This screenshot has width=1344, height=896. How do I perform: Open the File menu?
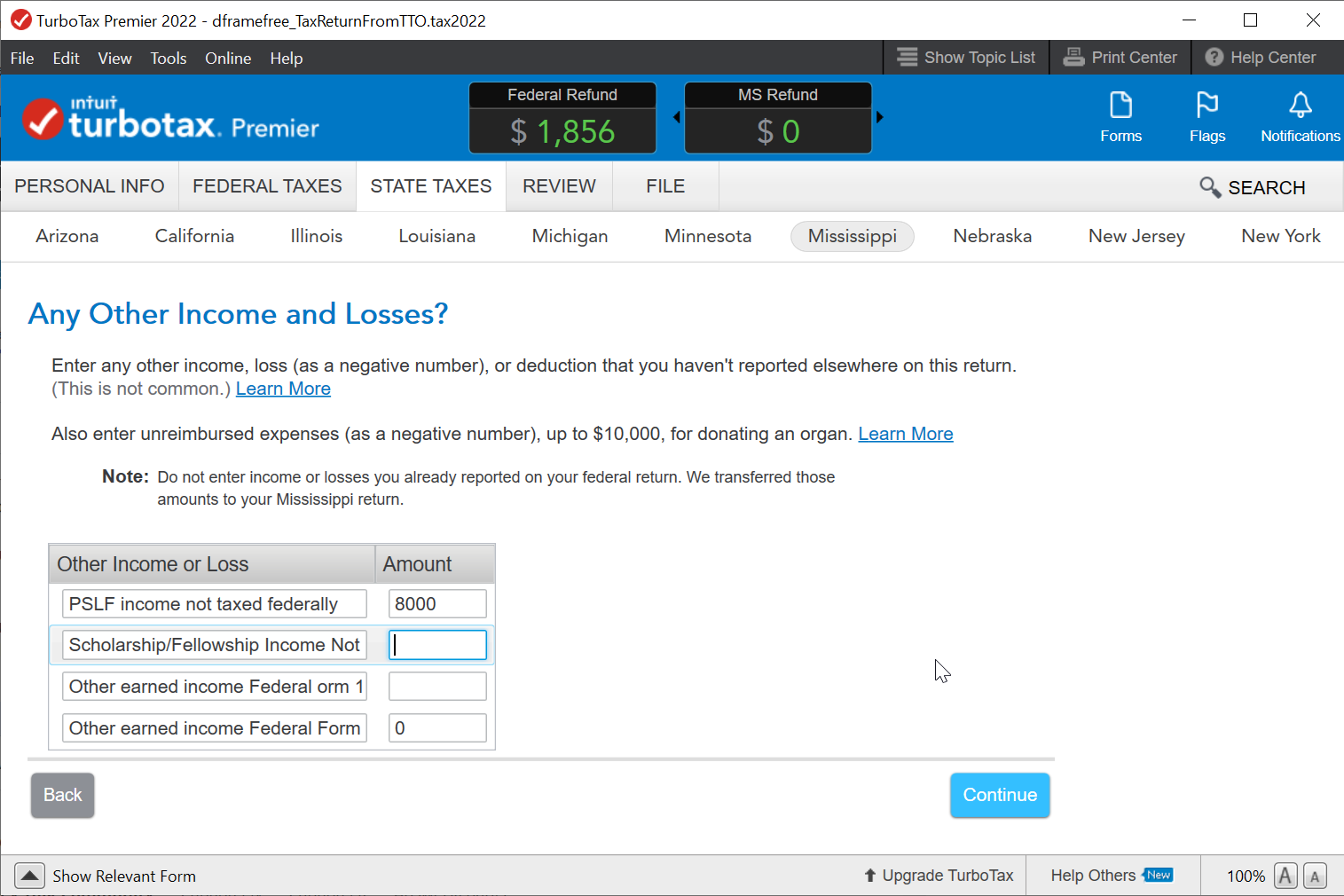coord(22,59)
